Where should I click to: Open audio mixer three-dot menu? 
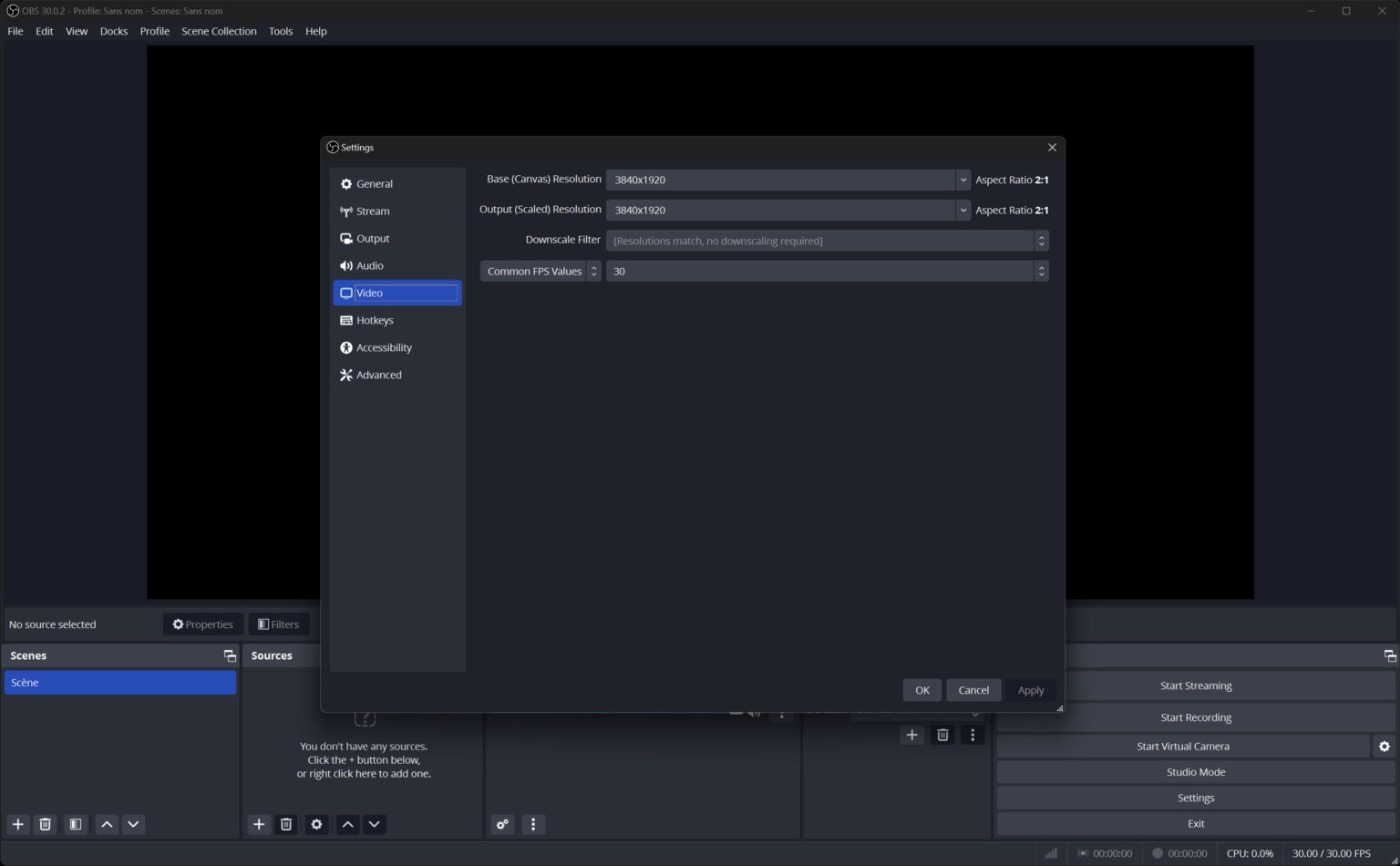click(x=533, y=824)
